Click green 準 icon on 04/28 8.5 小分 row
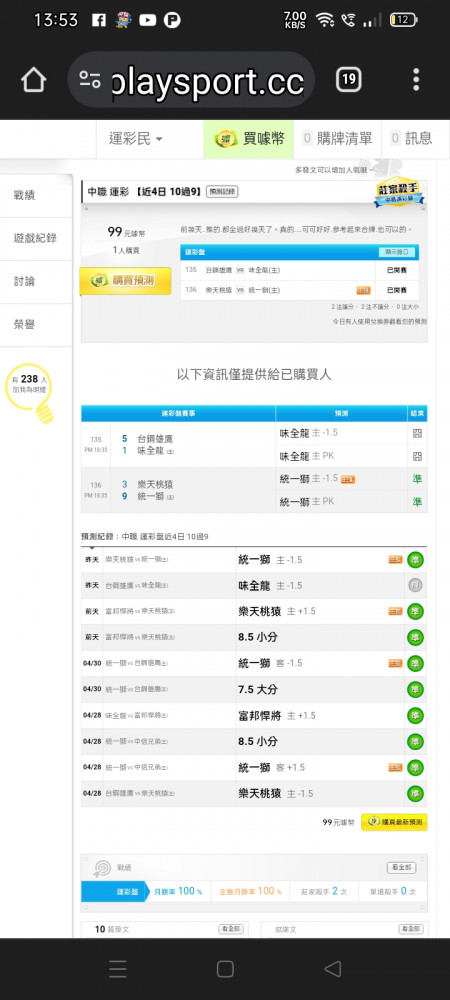The image size is (450, 1000). point(416,742)
